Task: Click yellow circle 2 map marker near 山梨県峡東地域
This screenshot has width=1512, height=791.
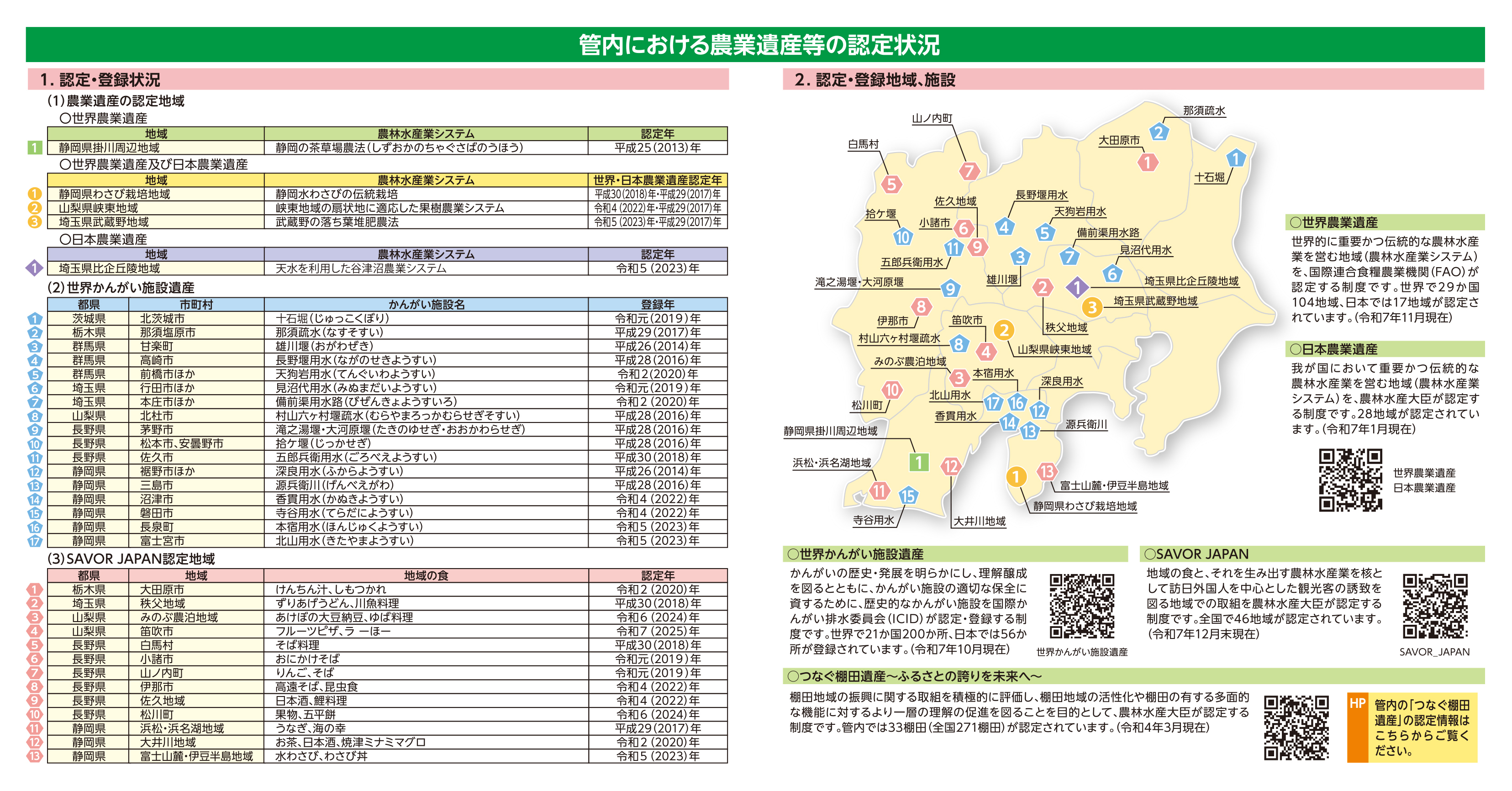Action: [x=1004, y=330]
